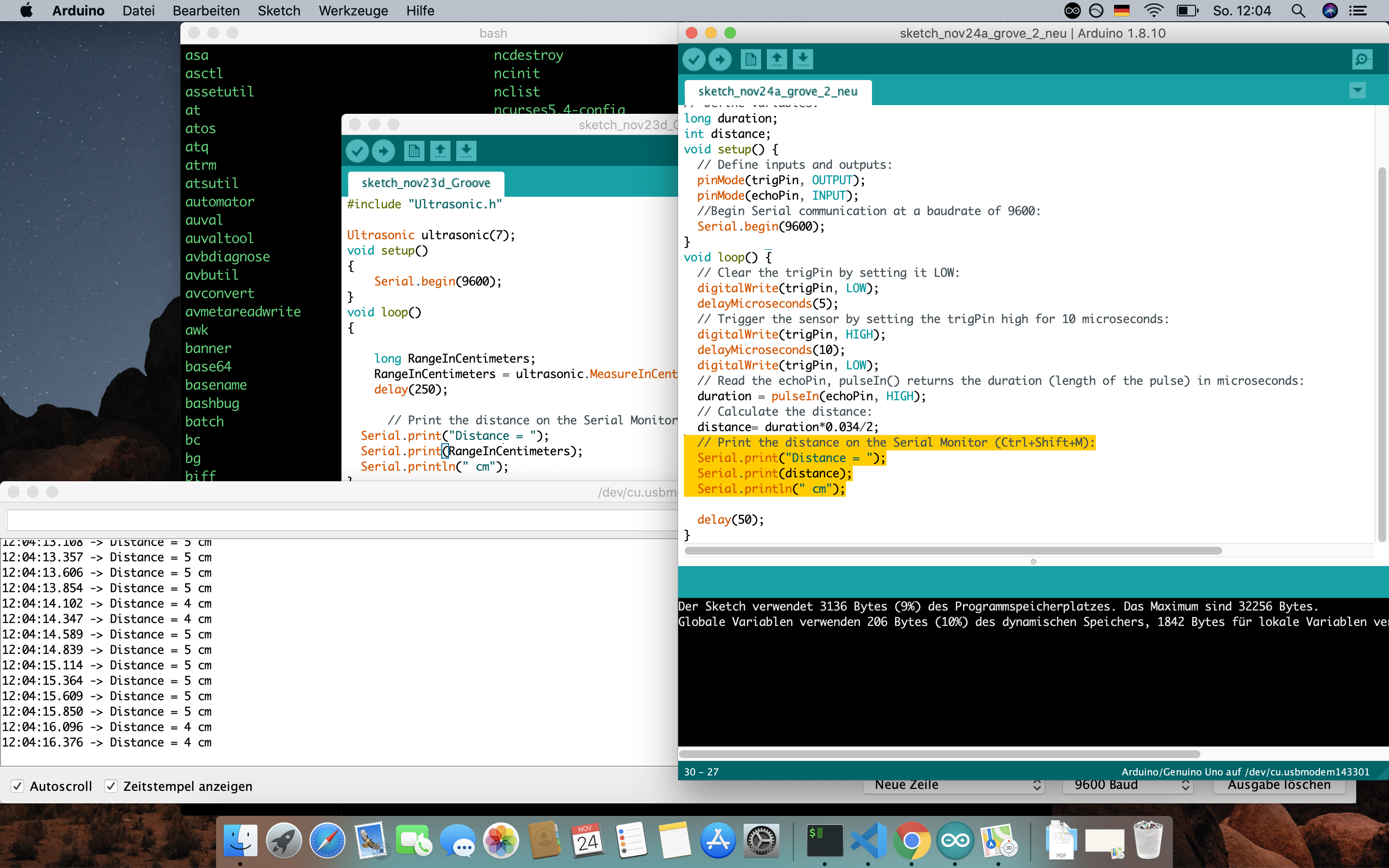Open the Werkzeuge menu
The height and width of the screenshot is (868, 1389).
pos(353,10)
